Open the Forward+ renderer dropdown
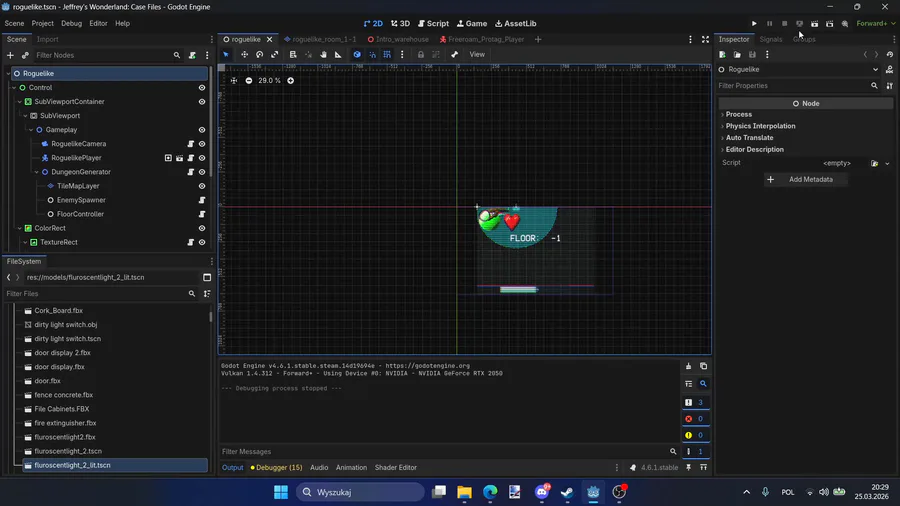The image size is (900, 506). pyautogui.click(x=875, y=24)
